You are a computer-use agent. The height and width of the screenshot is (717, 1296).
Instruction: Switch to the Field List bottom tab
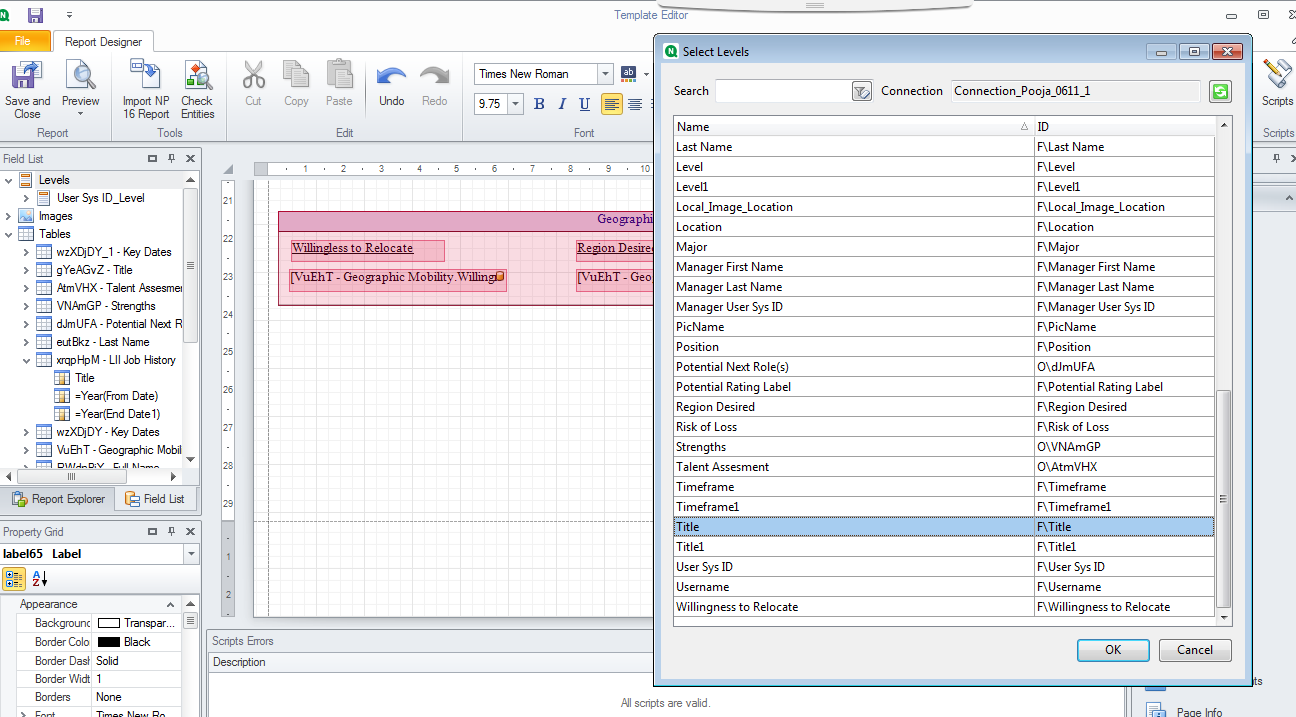point(155,499)
